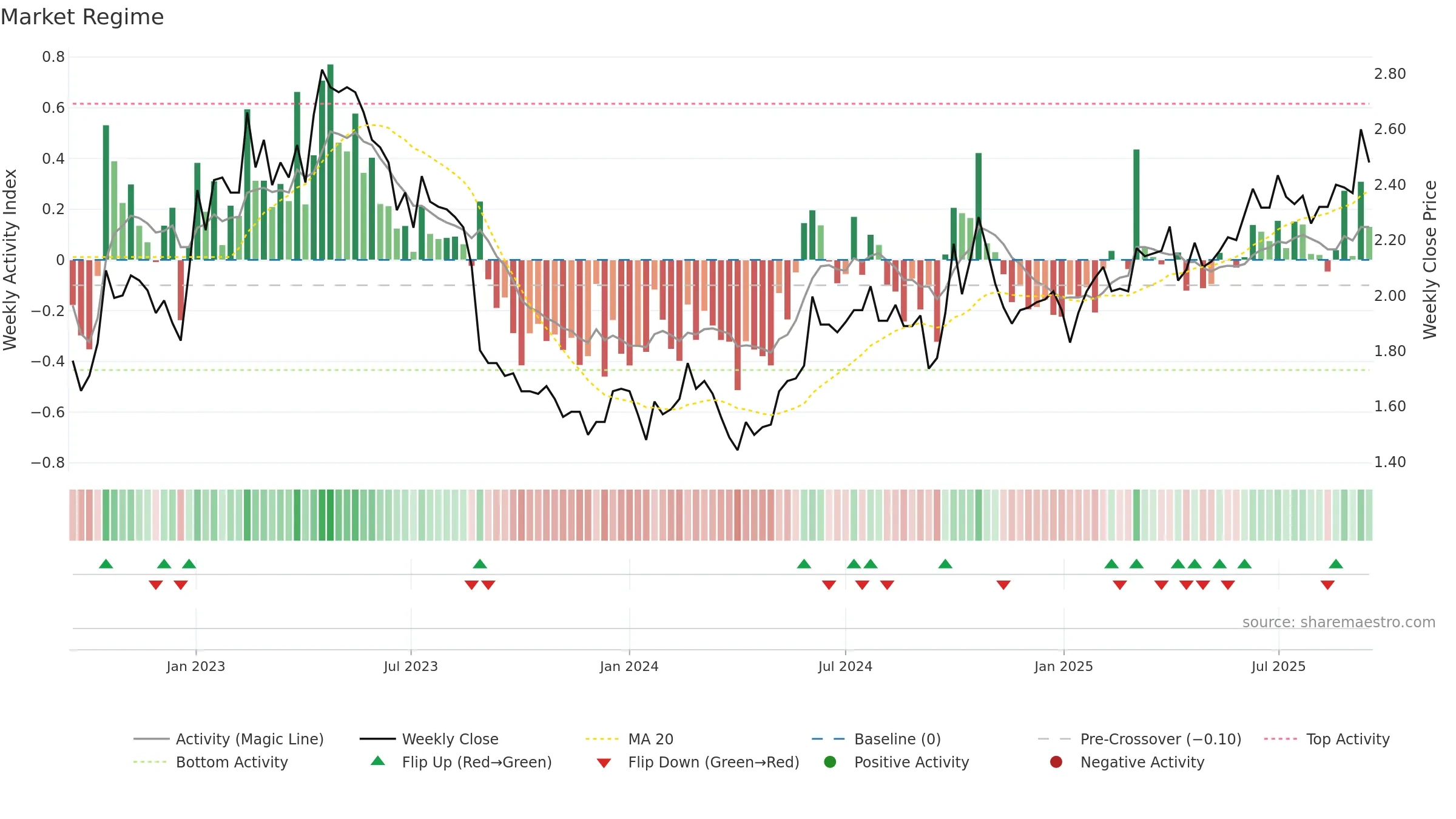Viewport: 1456px width, 819px height.
Task: Click the first green flip-up marker in late 2022
Action: [106, 564]
